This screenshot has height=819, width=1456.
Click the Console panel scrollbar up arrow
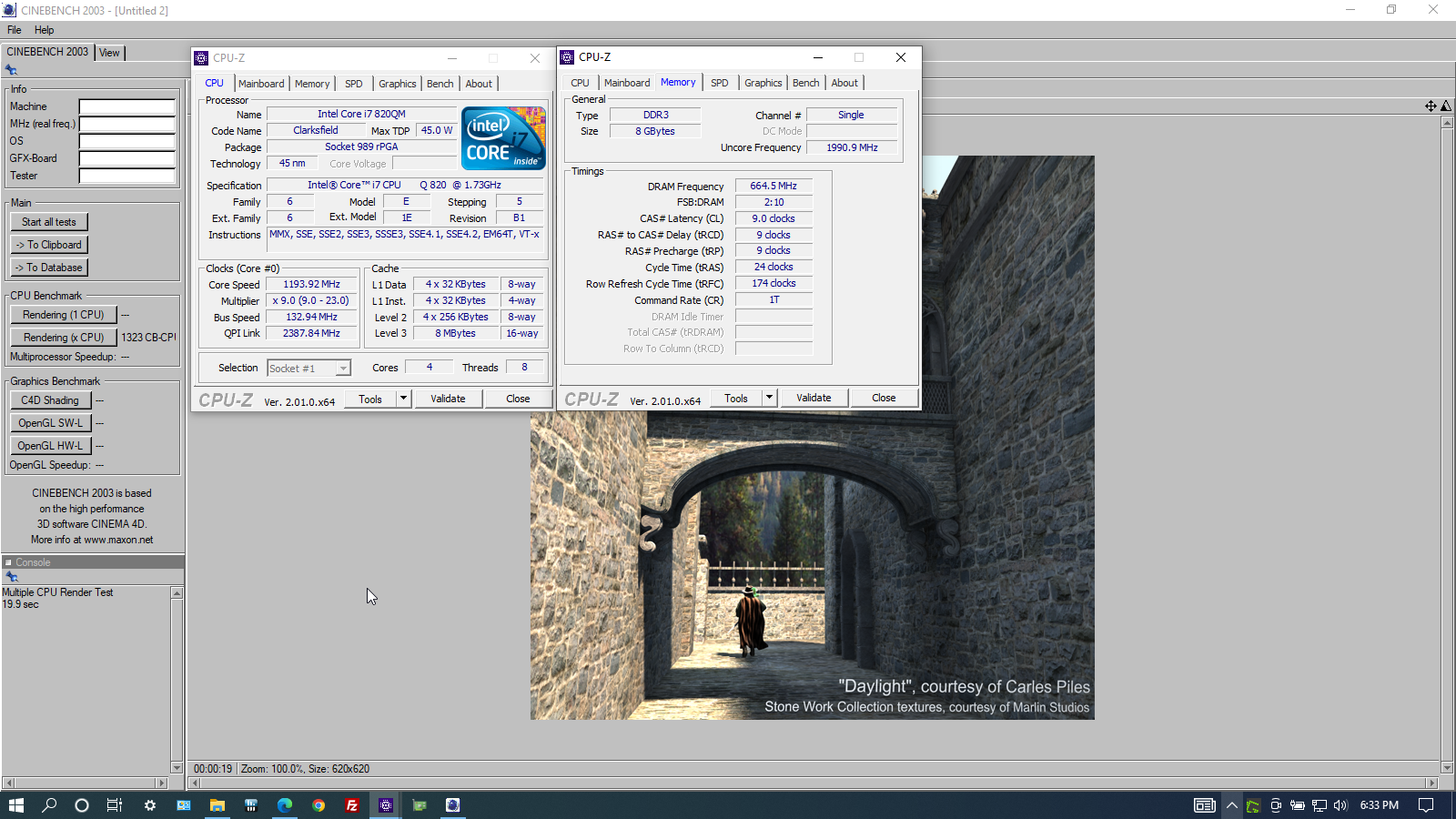(x=177, y=592)
